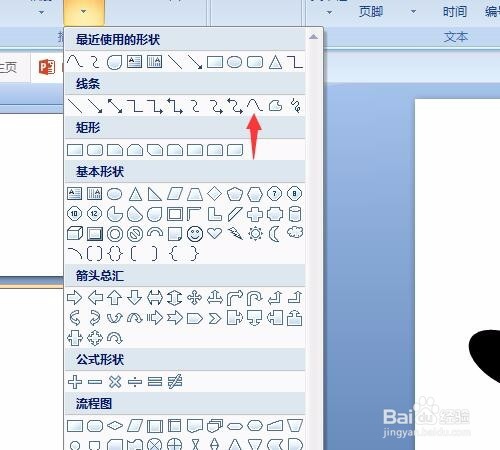This screenshot has width=500, height=450.
Task: Click the PowerPoint file icon in background
Action: [x=47, y=67]
